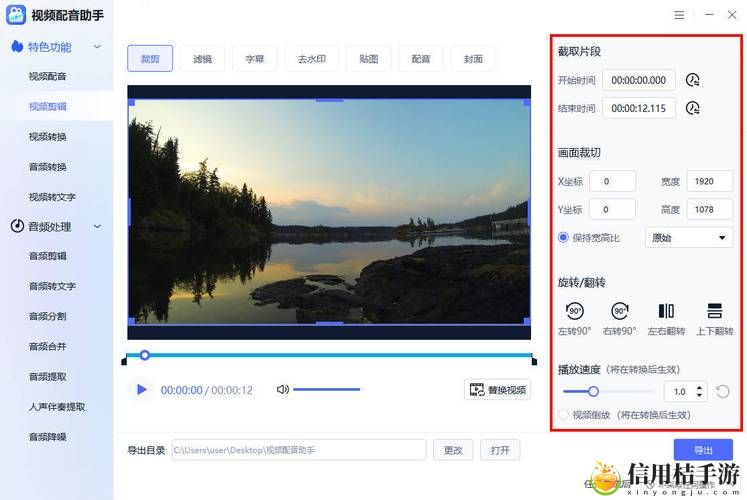This screenshot has width=747, height=500.
Task: Toggle the 视频倒放 reverse playback option
Action: click(563, 414)
